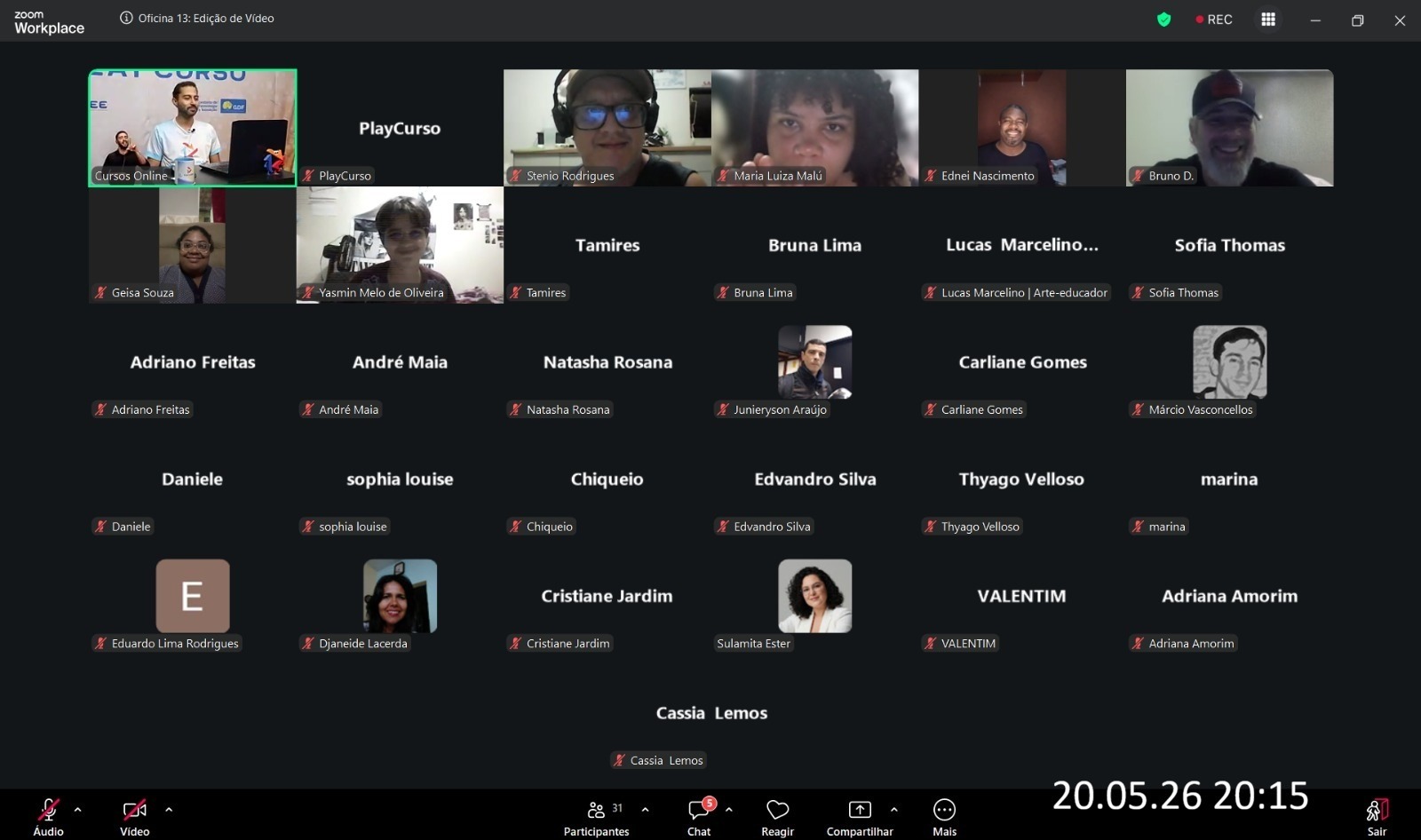Open the Participantes panel

[x=596, y=817]
